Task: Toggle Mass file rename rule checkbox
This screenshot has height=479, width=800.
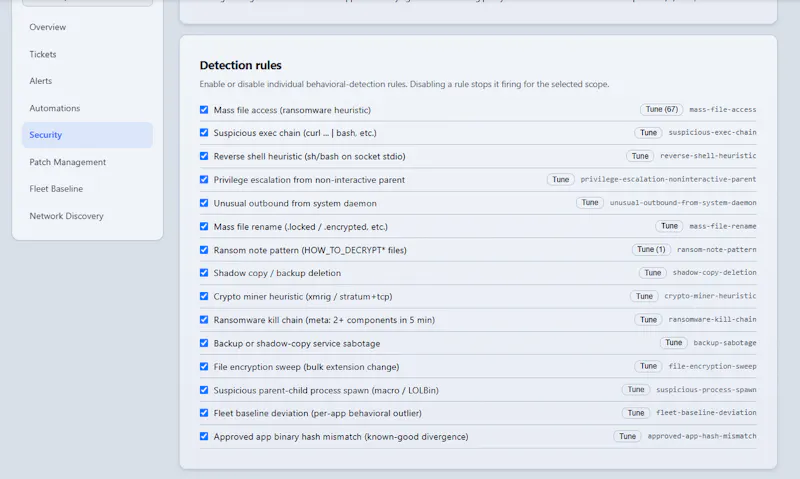Action: pyautogui.click(x=204, y=226)
